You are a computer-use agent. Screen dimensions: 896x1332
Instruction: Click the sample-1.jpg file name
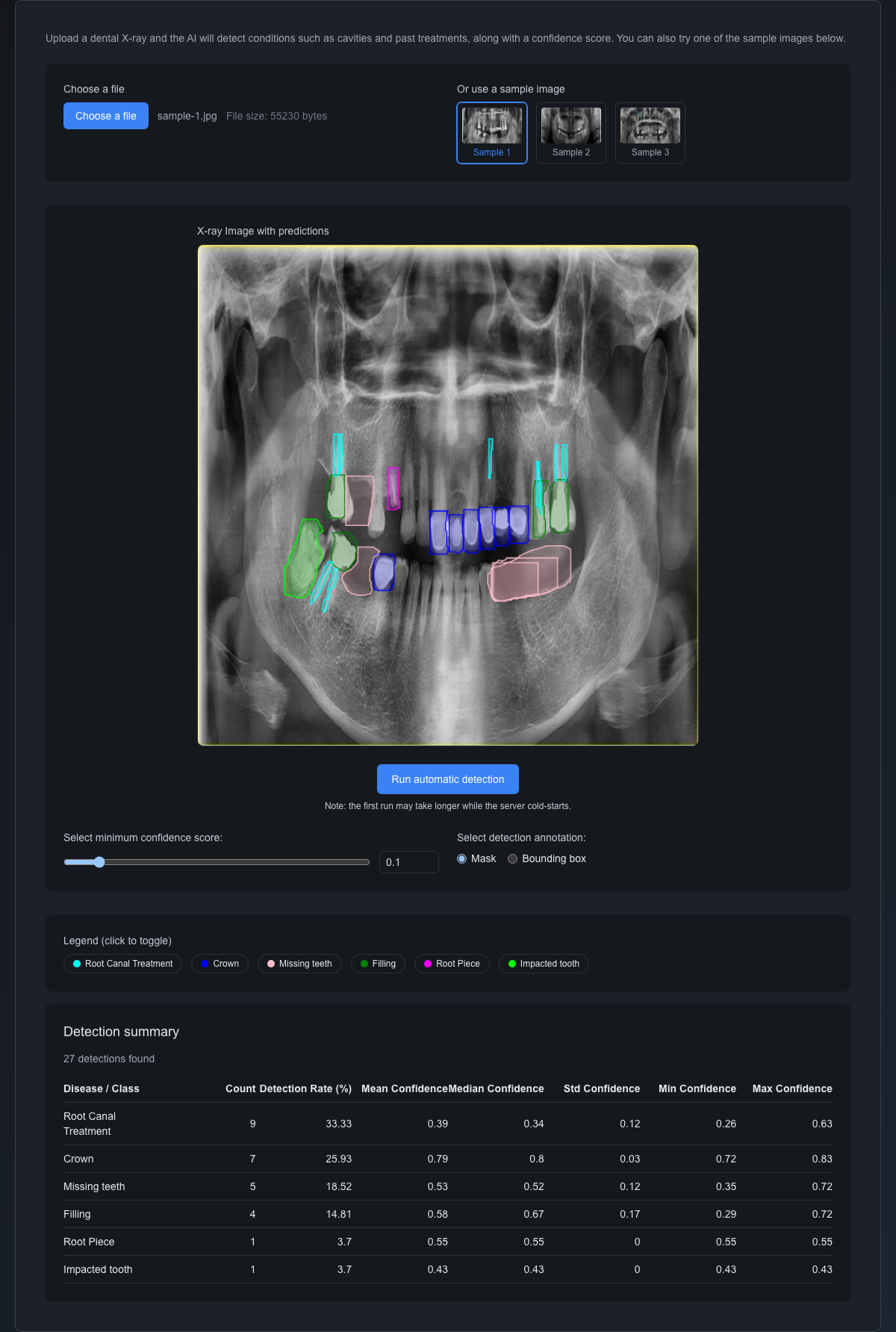pyautogui.click(x=187, y=116)
